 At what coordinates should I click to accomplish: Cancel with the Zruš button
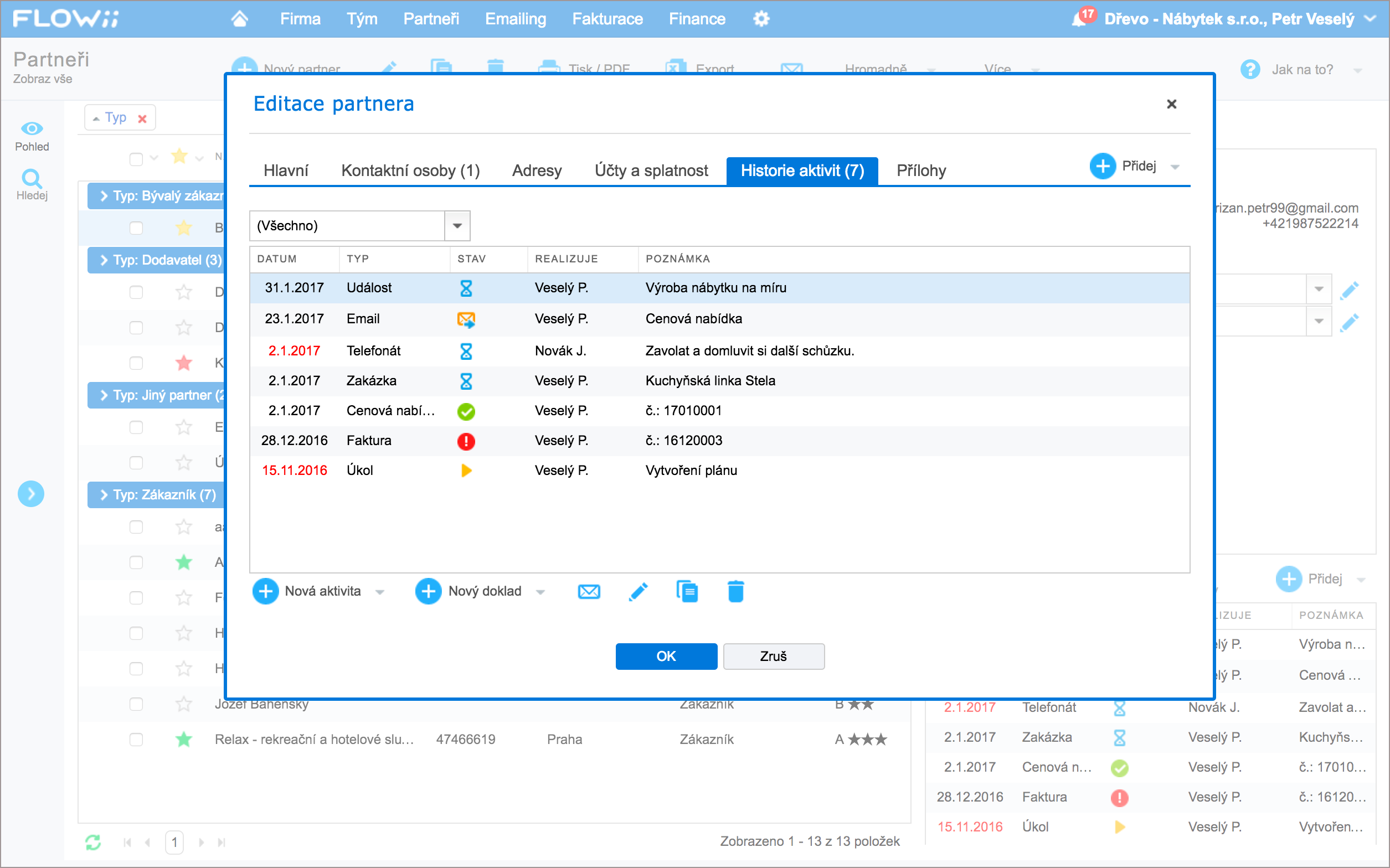[x=774, y=656]
